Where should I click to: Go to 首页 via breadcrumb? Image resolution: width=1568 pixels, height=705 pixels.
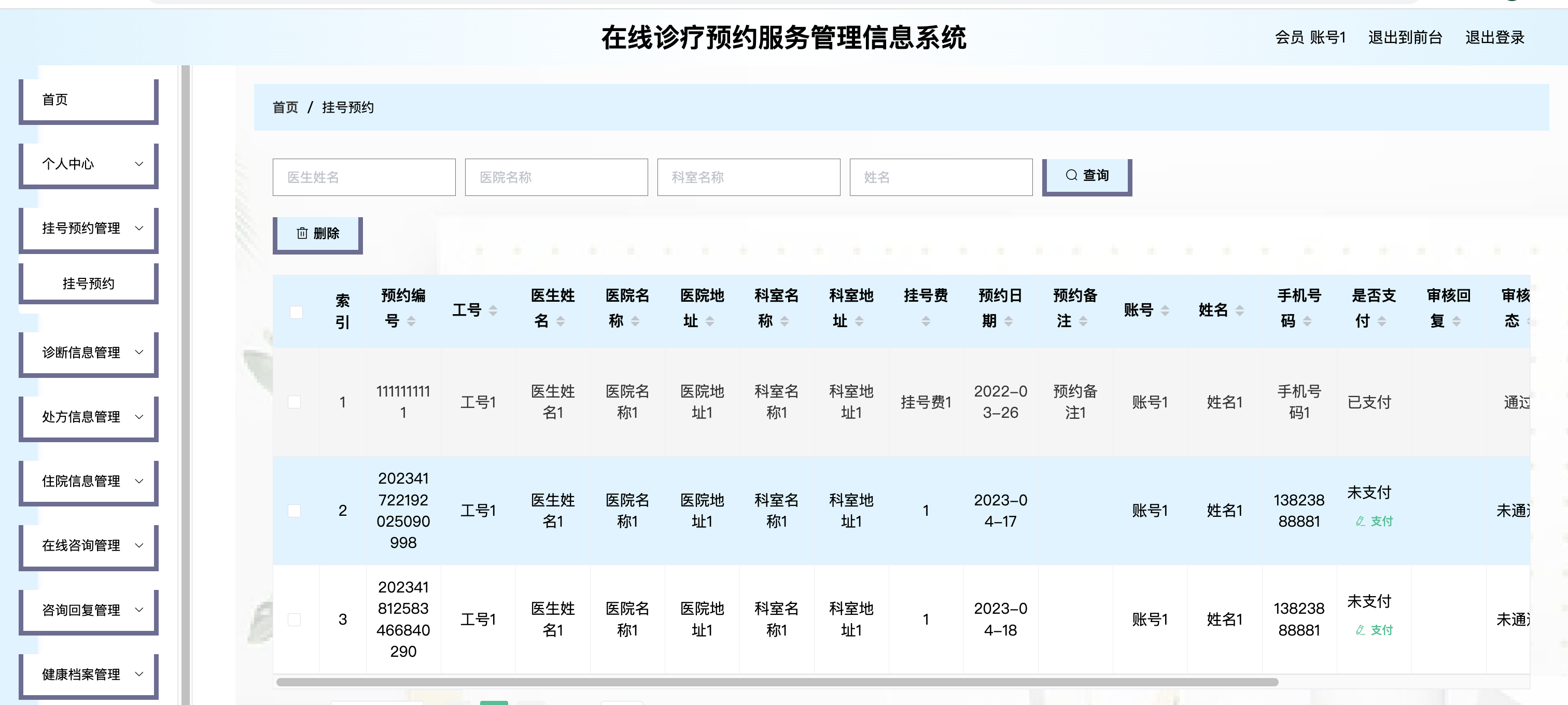[286, 108]
